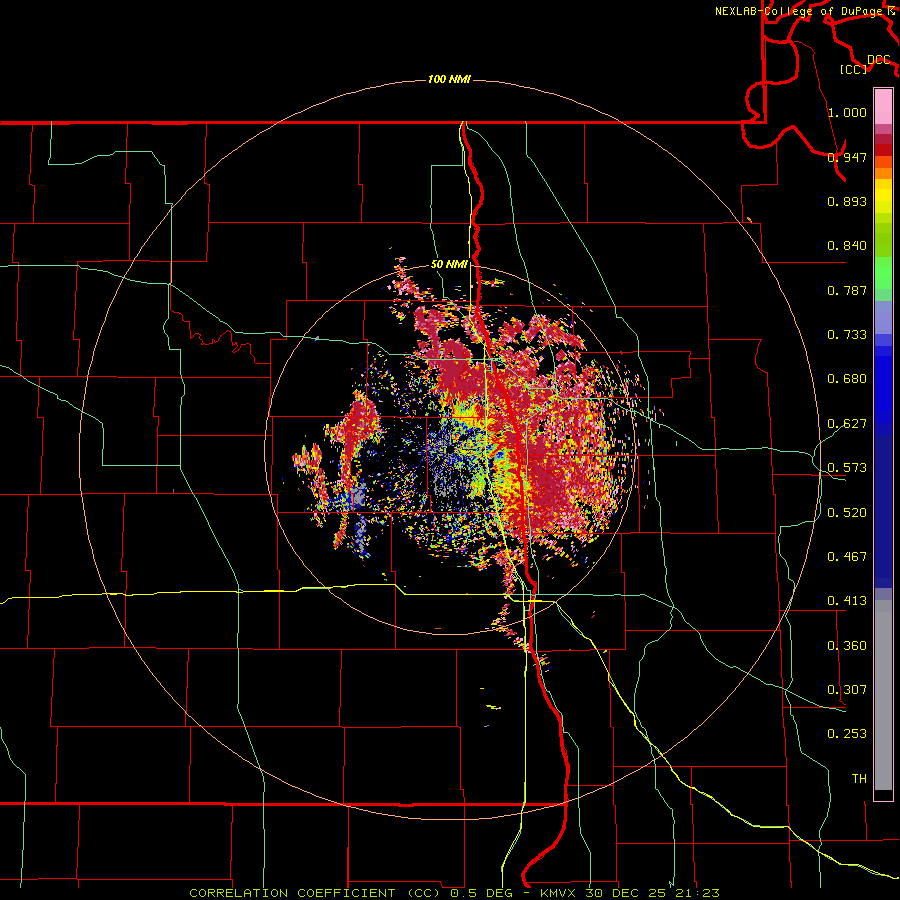Click the 0.307 scale value
This screenshot has width=900, height=900.
[x=847, y=690]
